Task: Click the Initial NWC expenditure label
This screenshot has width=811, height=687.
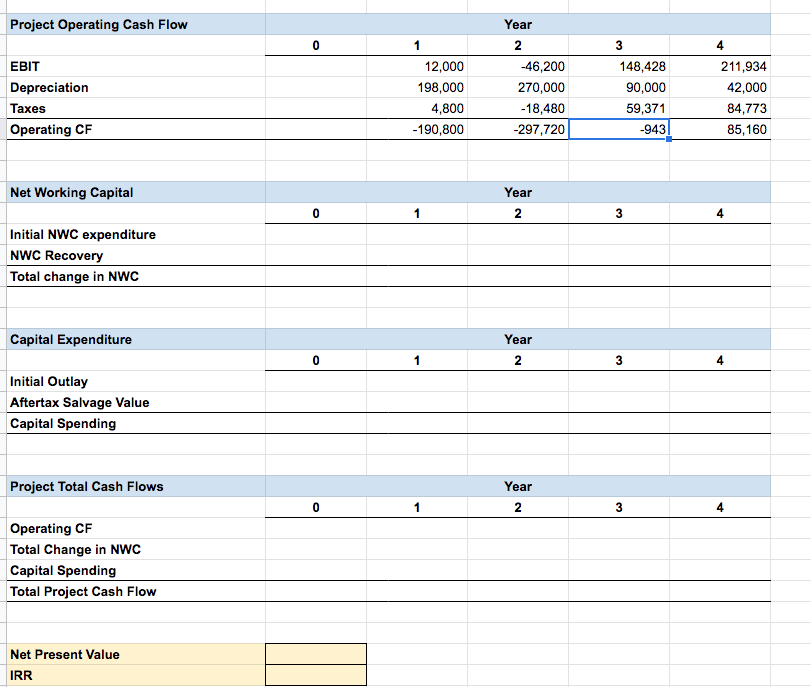Action: (83, 235)
